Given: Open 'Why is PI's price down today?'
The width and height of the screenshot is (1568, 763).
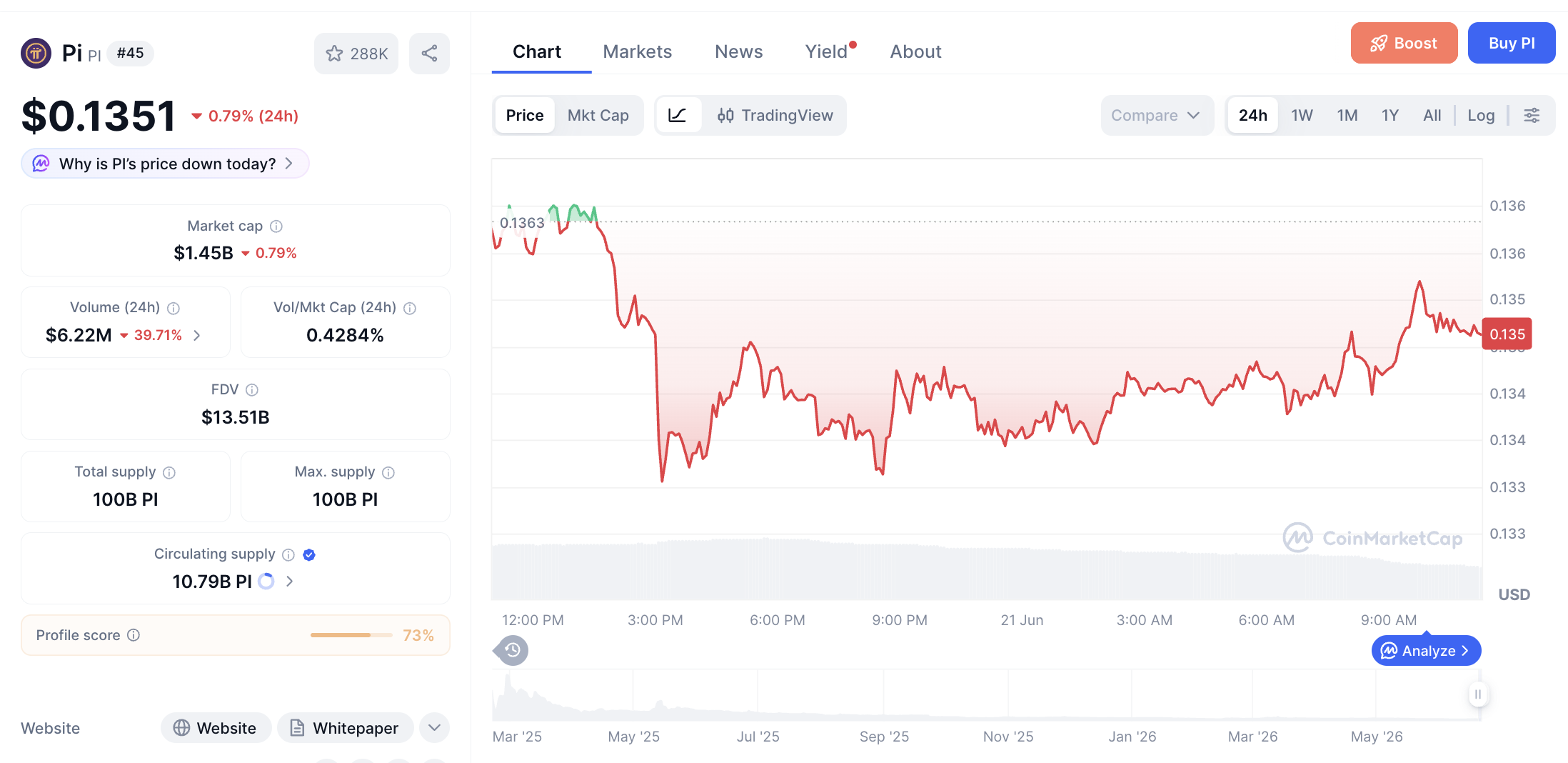Looking at the screenshot, I should [x=165, y=164].
